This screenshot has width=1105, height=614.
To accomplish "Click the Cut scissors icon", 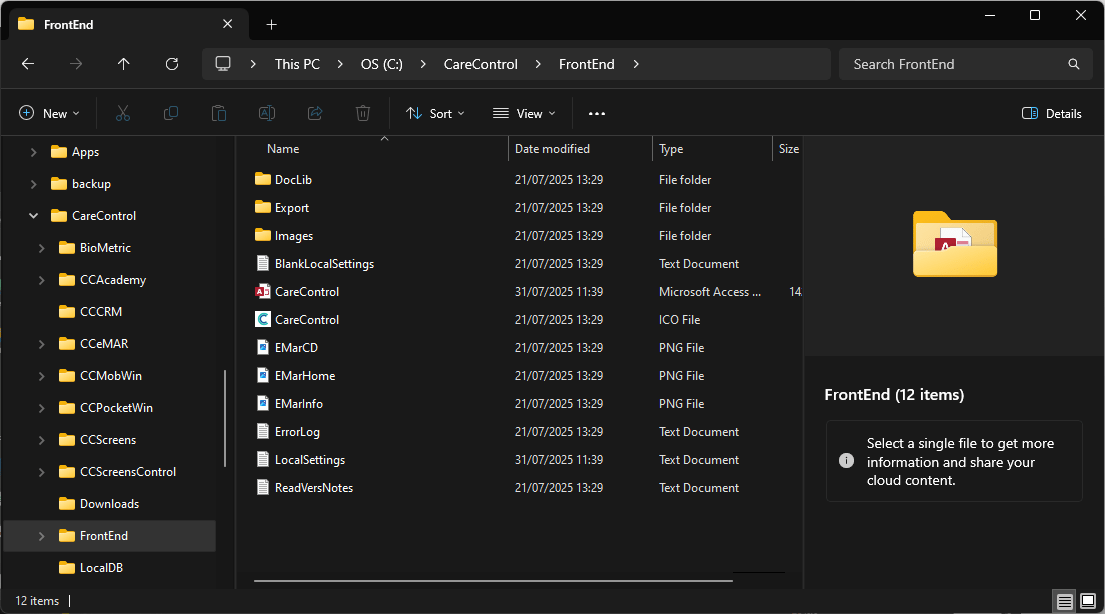I will point(123,113).
